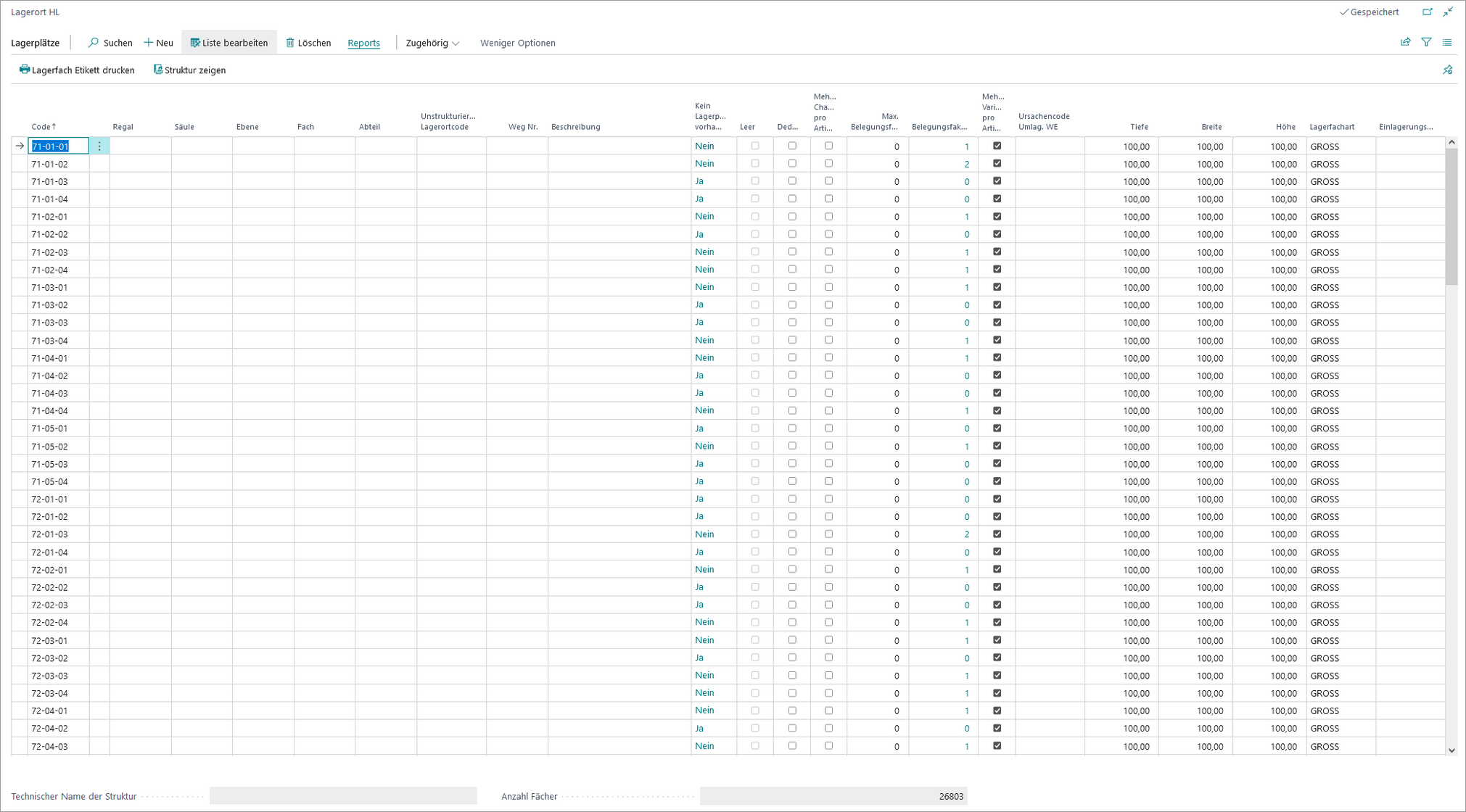This screenshot has width=1466, height=812.
Task: Toggle Leer checkbox in row 71-01-01
Action: 755,146
